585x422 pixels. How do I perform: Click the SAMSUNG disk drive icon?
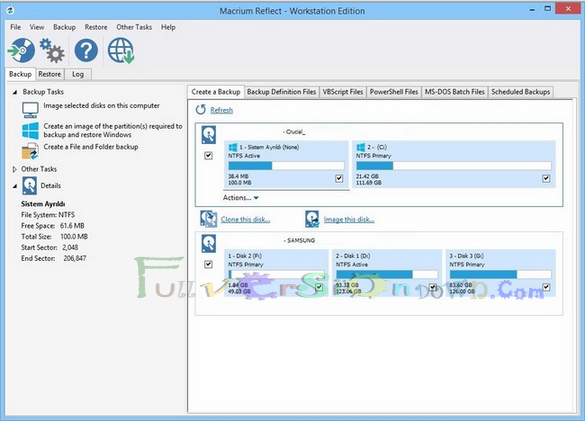(209, 243)
